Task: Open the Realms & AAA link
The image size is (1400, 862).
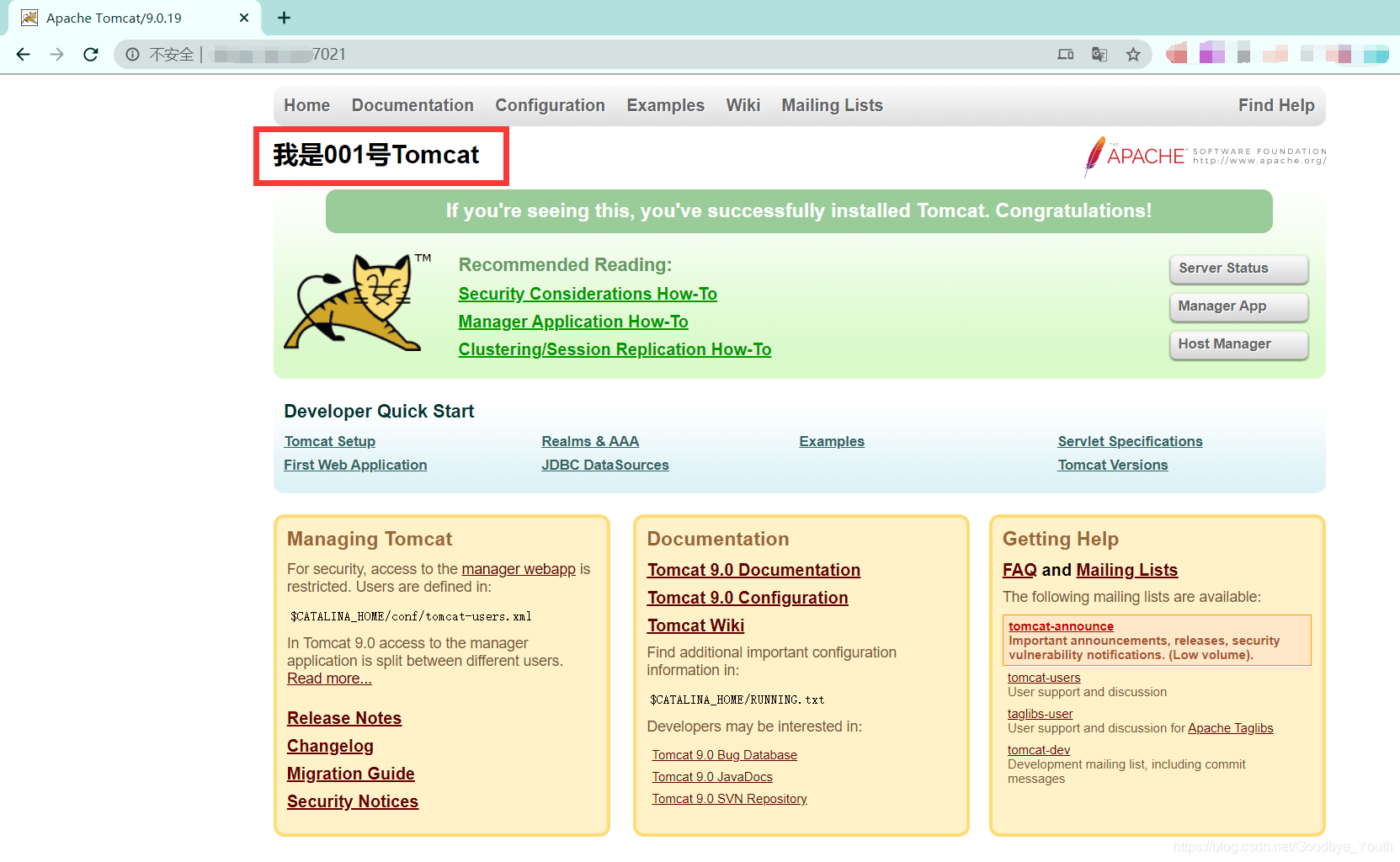Action: pos(590,441)
